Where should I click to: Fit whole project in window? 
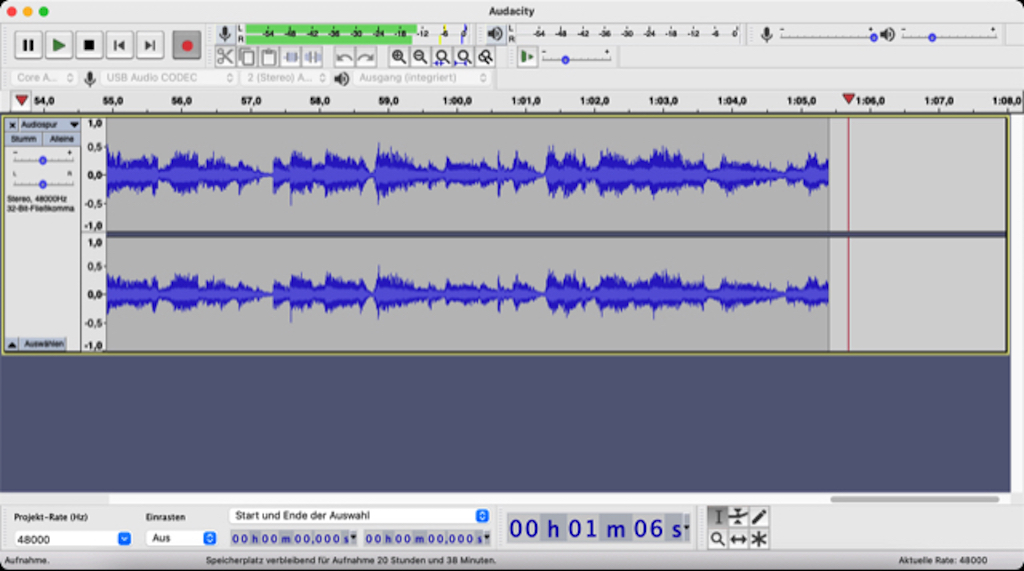[464, 57]
